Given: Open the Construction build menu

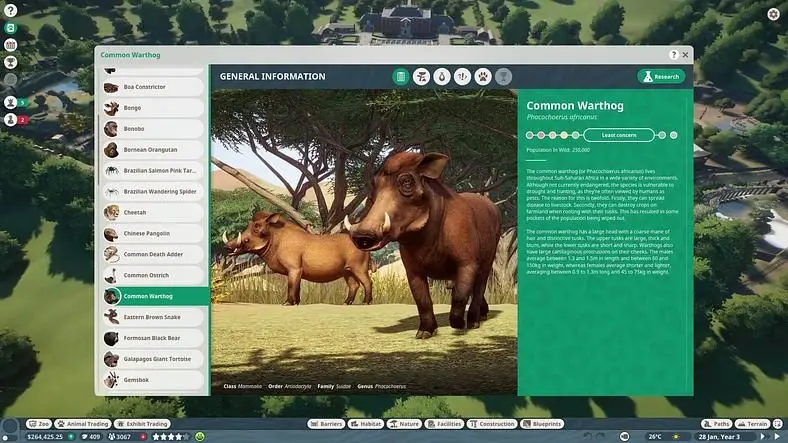Looking at the screenshot, I should pos(491,424).
